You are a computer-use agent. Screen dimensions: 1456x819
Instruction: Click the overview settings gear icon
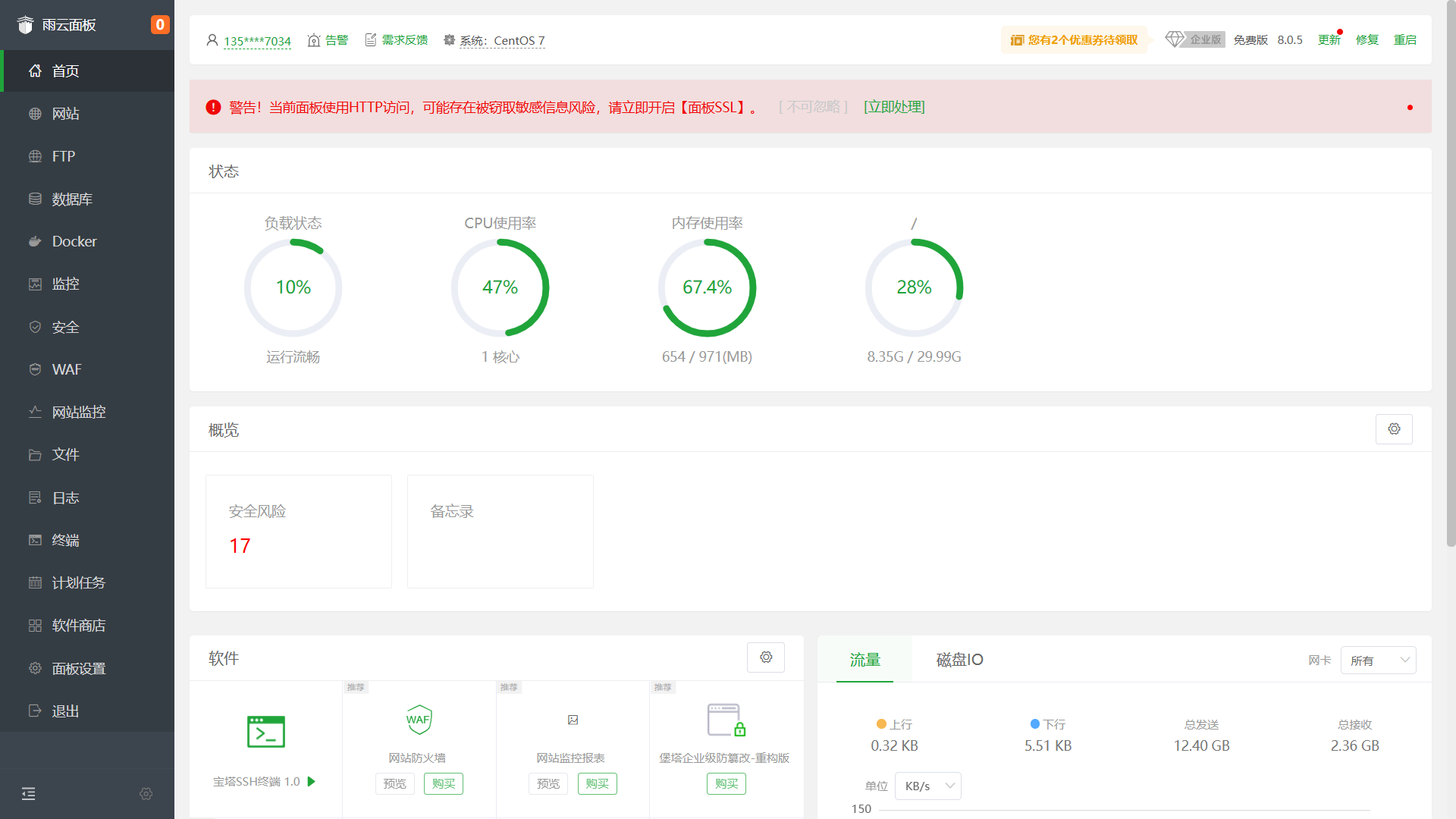click(1394, 429)
